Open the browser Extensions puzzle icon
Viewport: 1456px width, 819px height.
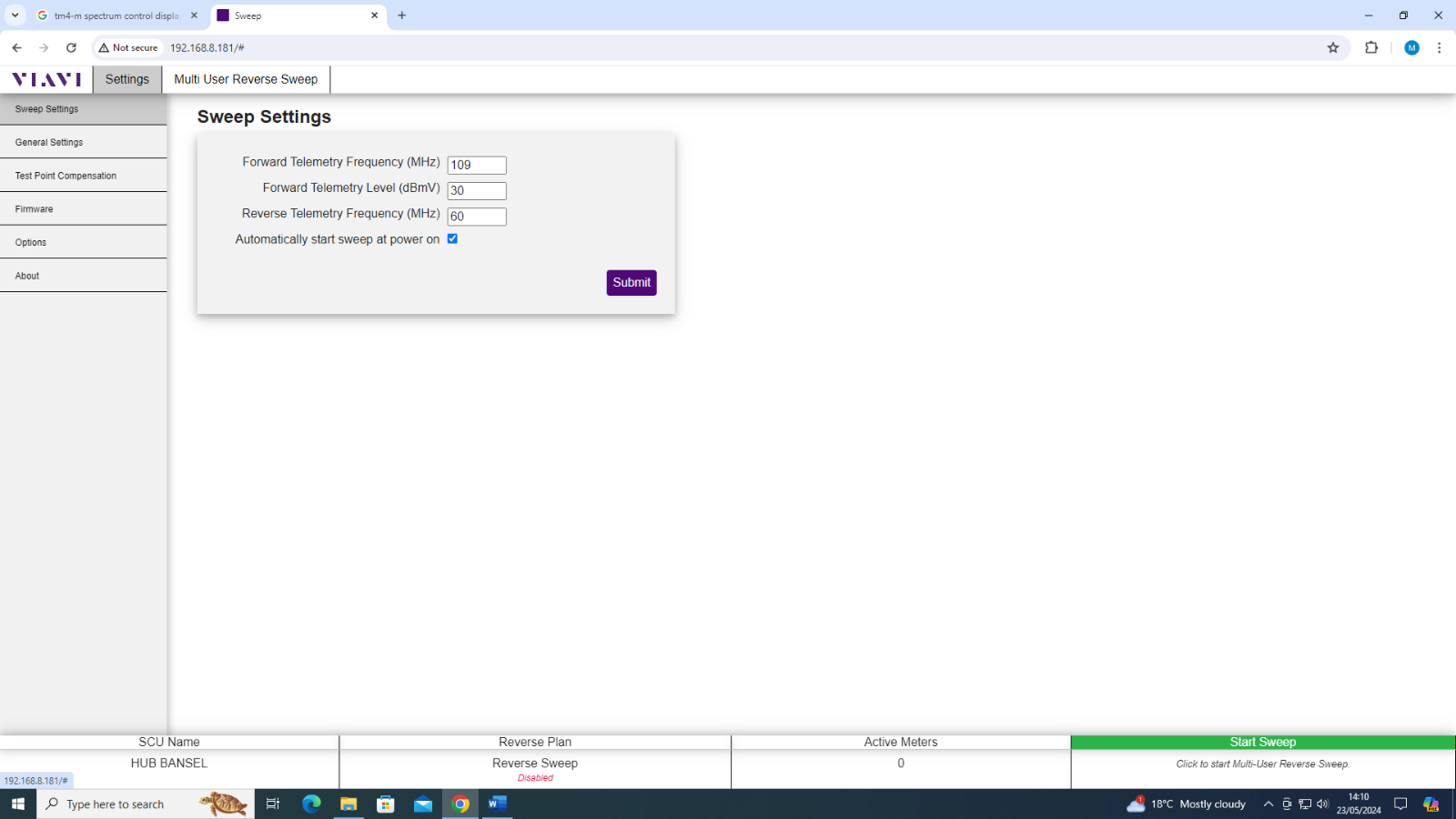[1371, 47]
